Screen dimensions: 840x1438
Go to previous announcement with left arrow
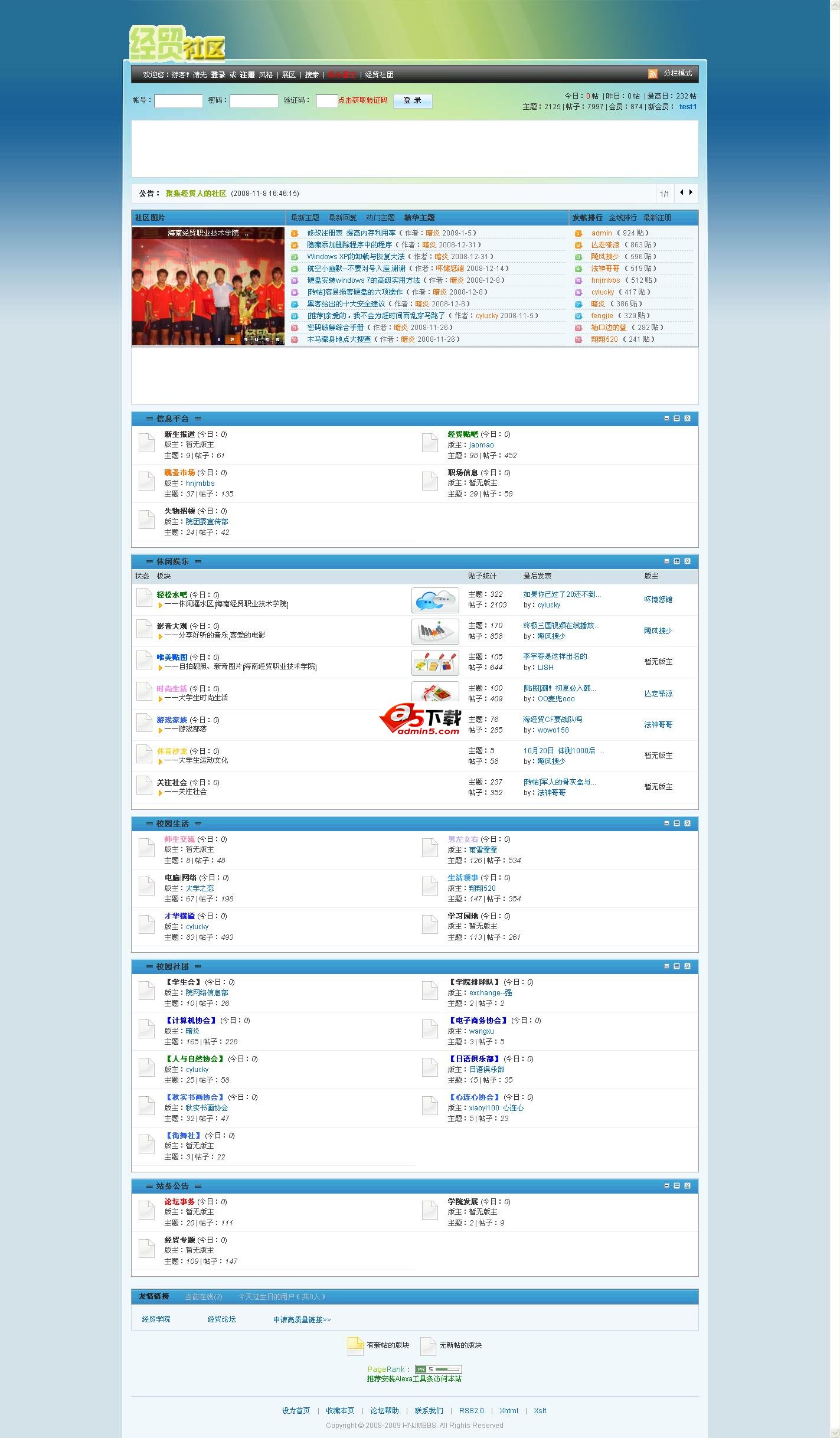tap(681, 192)
